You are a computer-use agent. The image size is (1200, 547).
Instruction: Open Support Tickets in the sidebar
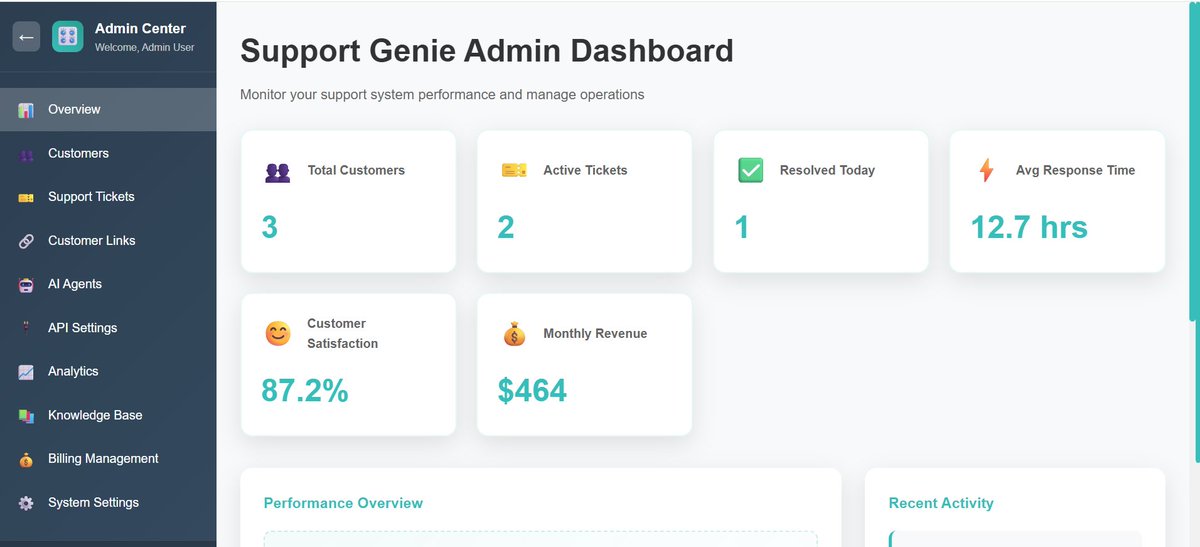(x=108, y=197)
